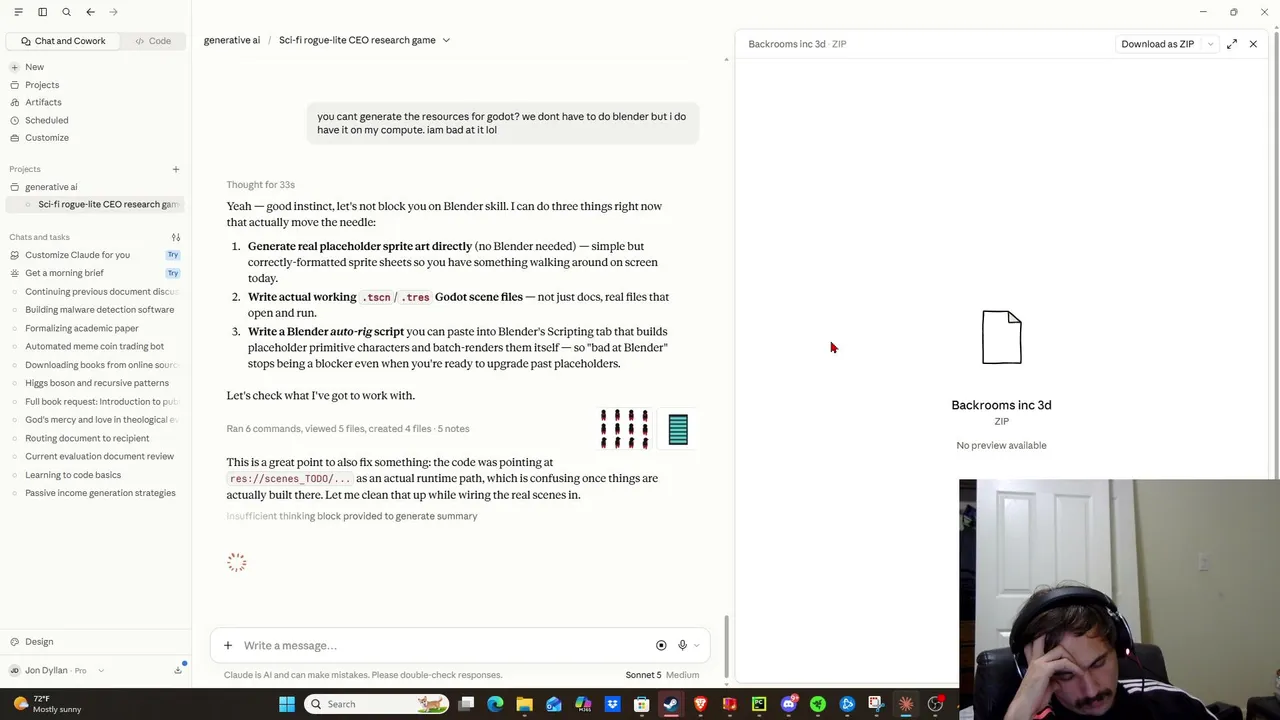This screenshot has height=720, width=1280.
Task: Open the sprite sheet characters thumbnail
Action: (x=624, y=429)
